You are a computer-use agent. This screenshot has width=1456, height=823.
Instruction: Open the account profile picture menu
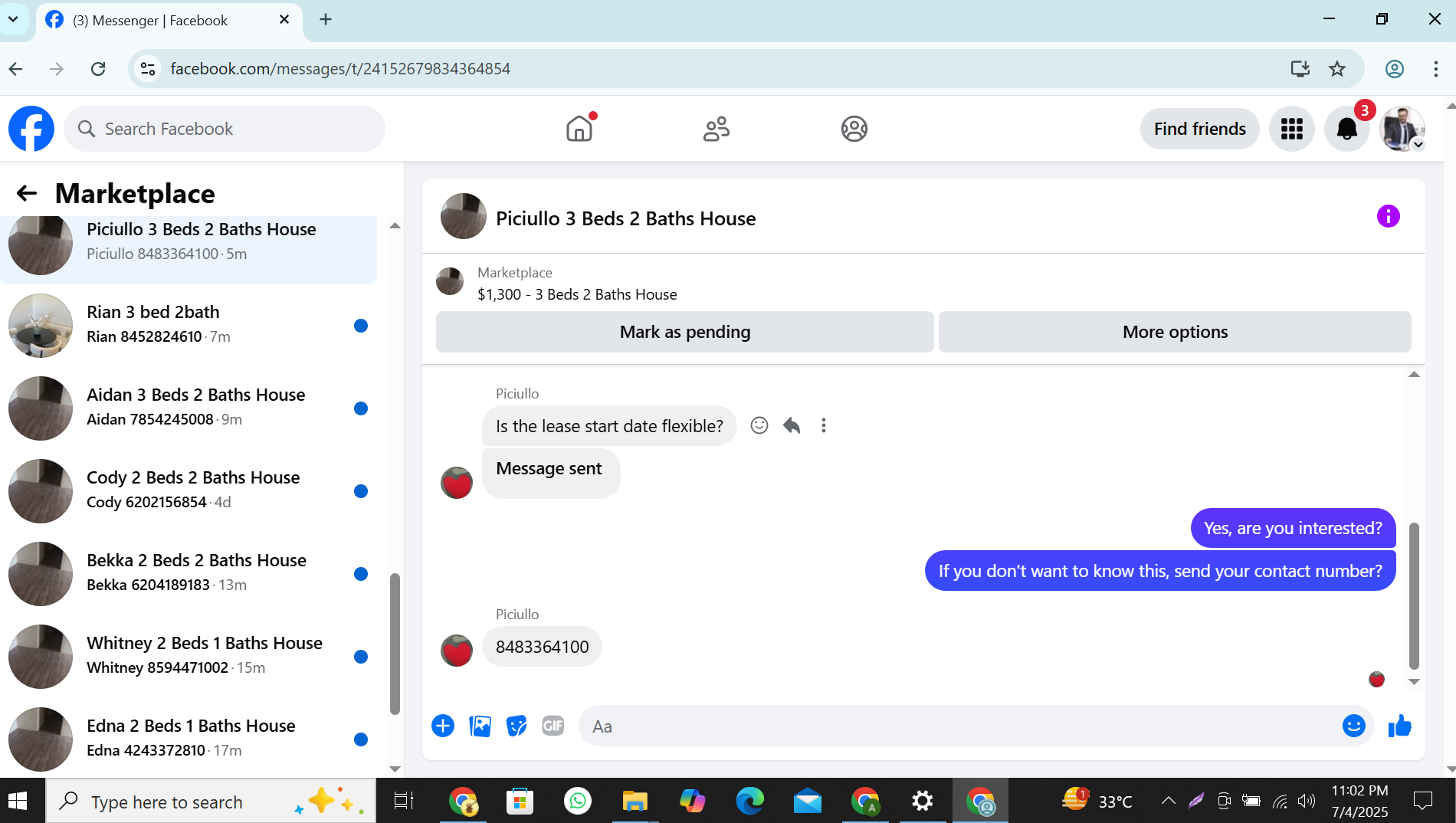click(1402, 129)
